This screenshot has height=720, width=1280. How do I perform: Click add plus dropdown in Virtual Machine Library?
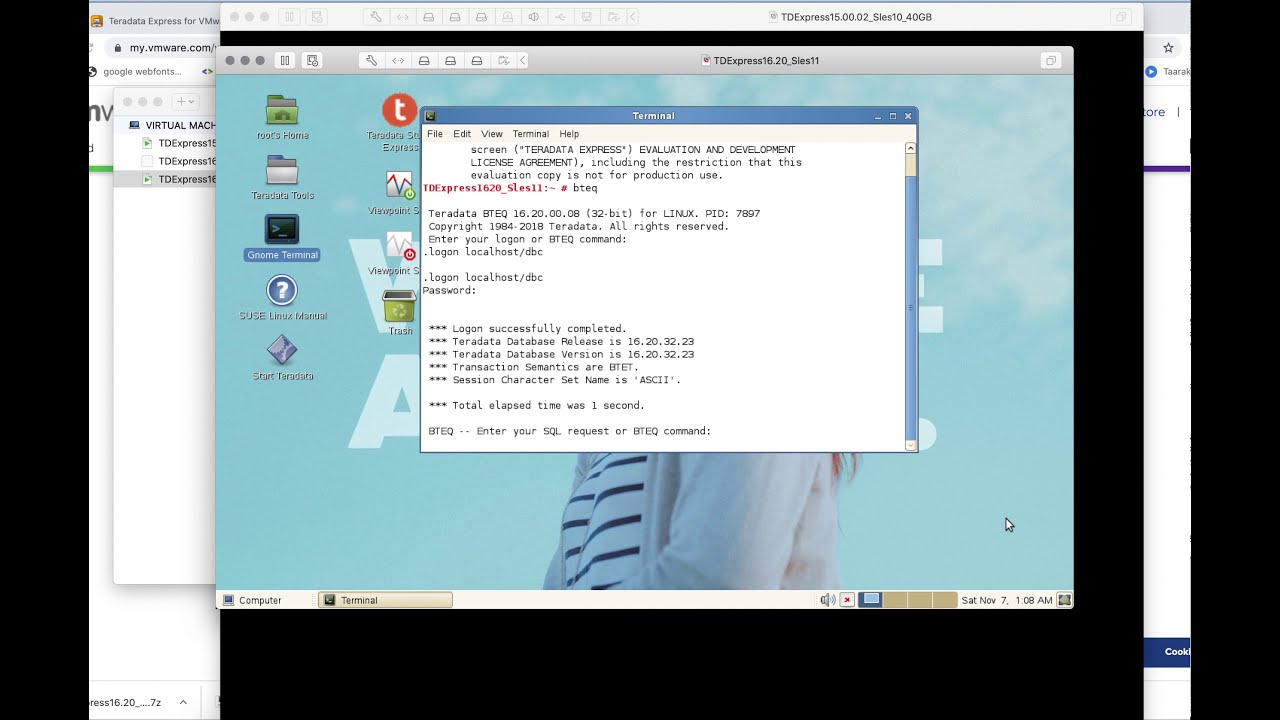click(187, 101)
